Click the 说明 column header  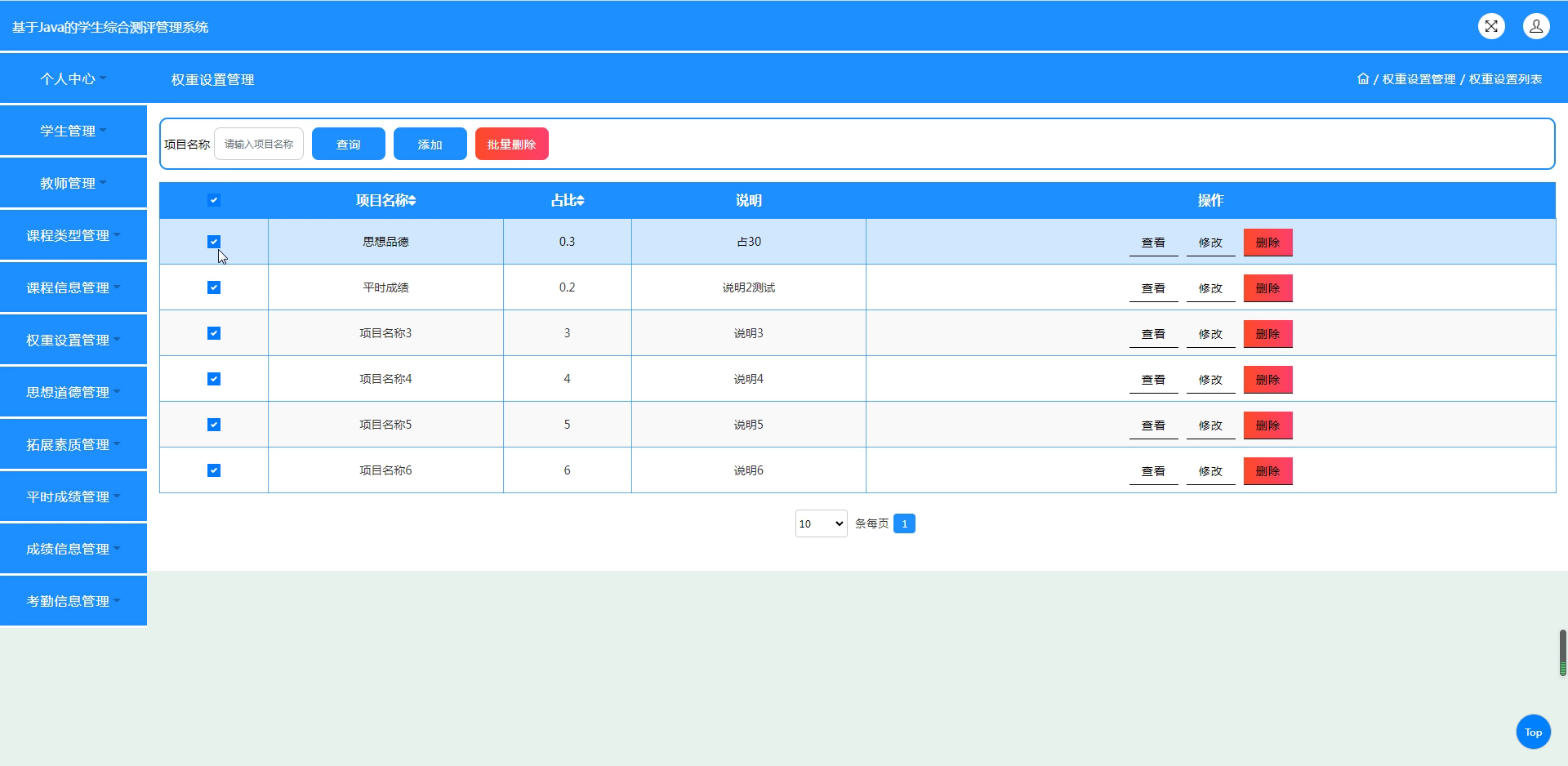tap(749, 200)
